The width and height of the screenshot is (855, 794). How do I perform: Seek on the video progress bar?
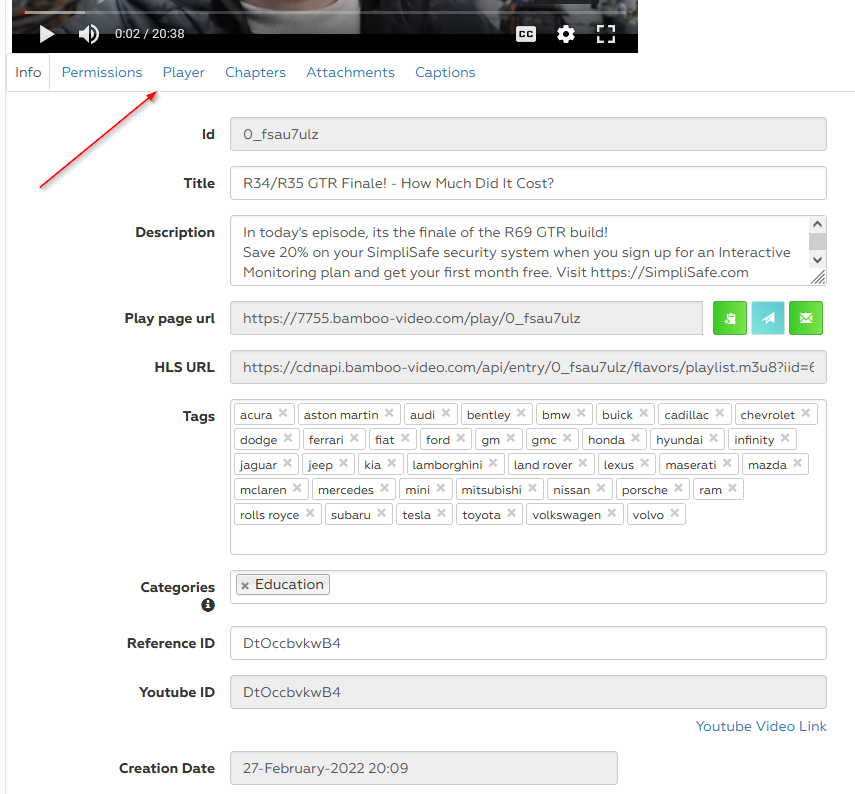324,12
